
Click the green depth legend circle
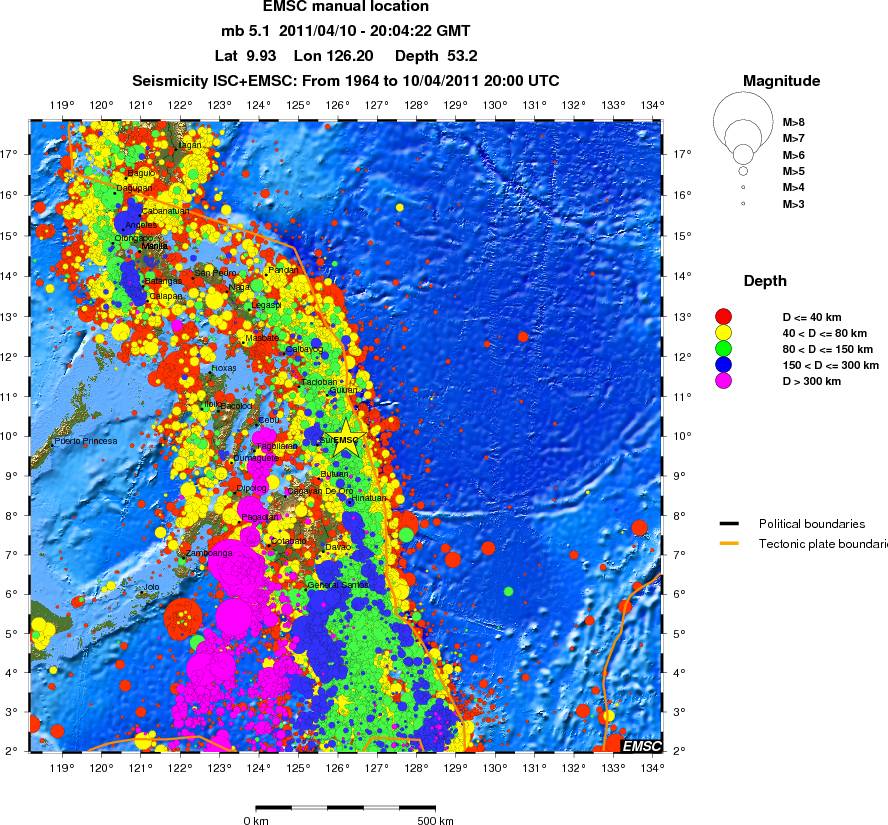(723, 348)
